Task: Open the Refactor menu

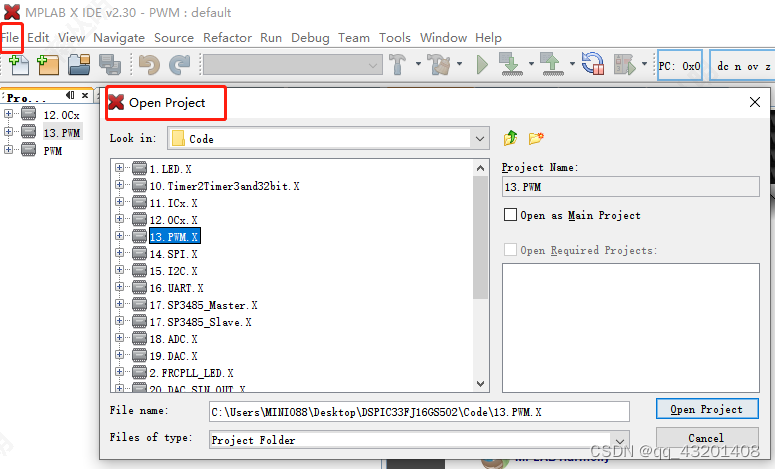Action: [x=227, y=38]
